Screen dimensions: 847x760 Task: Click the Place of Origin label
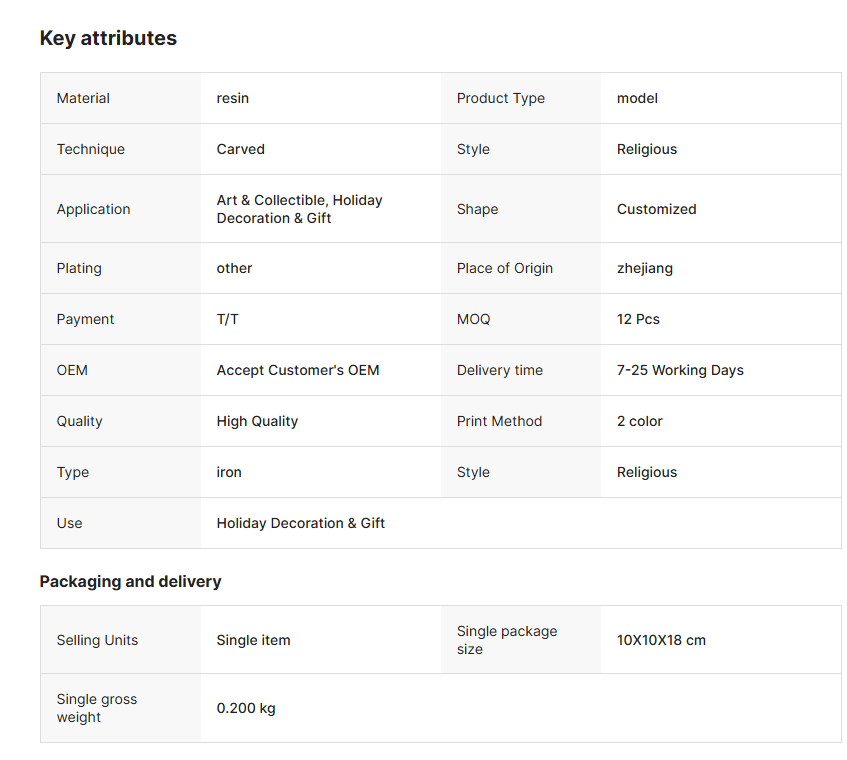tap(505, 268)
